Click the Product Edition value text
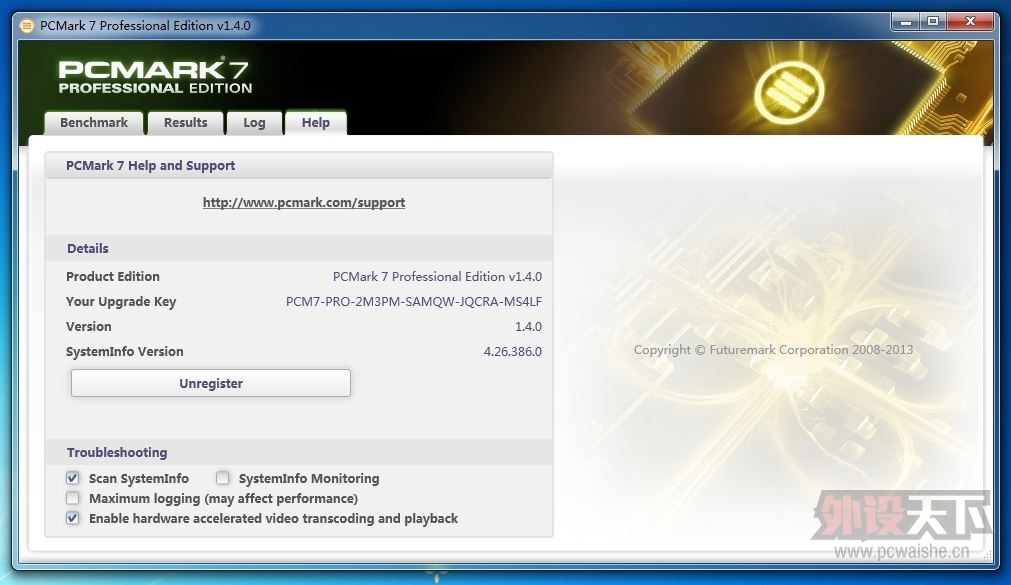Screen dimensions: 1011x585 click(437, 277)
